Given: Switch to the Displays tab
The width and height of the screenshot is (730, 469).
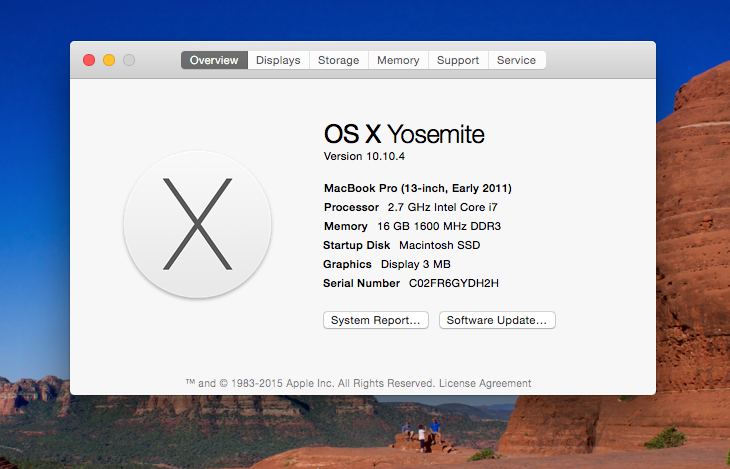Looking at the screenshot, I should (x=278, y=60).
